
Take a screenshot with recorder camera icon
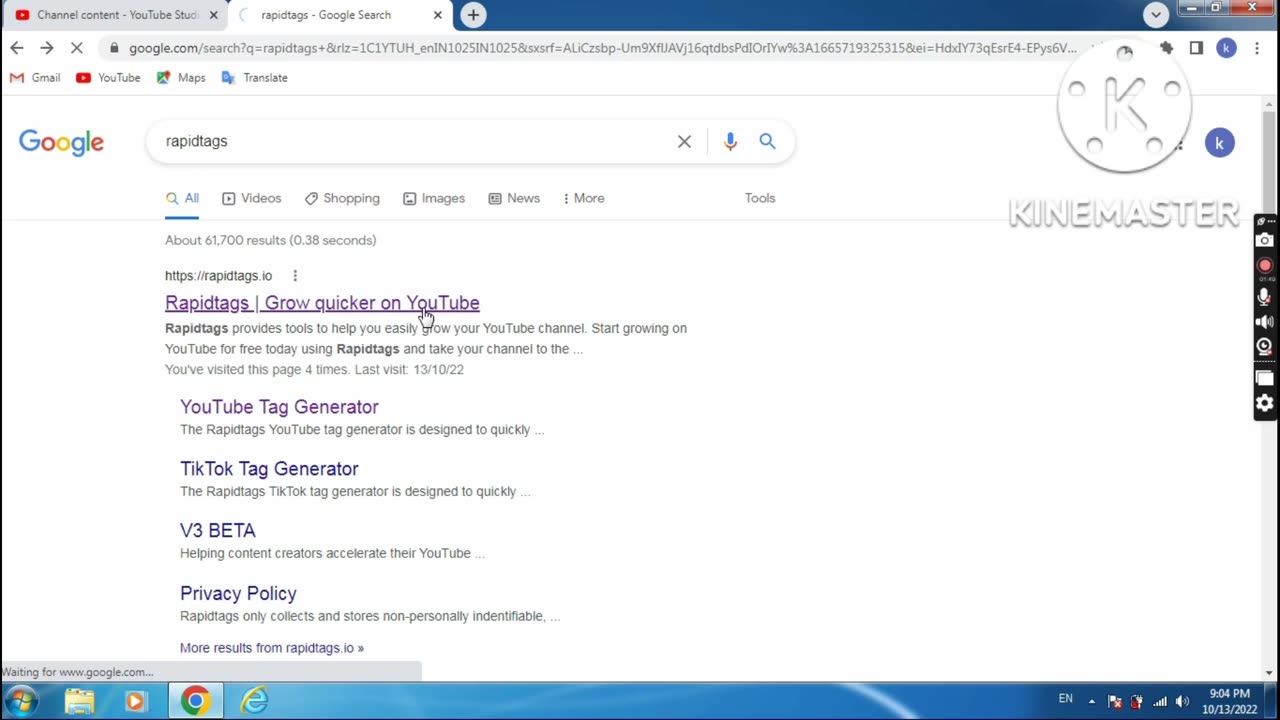[x=1265, y=240]
